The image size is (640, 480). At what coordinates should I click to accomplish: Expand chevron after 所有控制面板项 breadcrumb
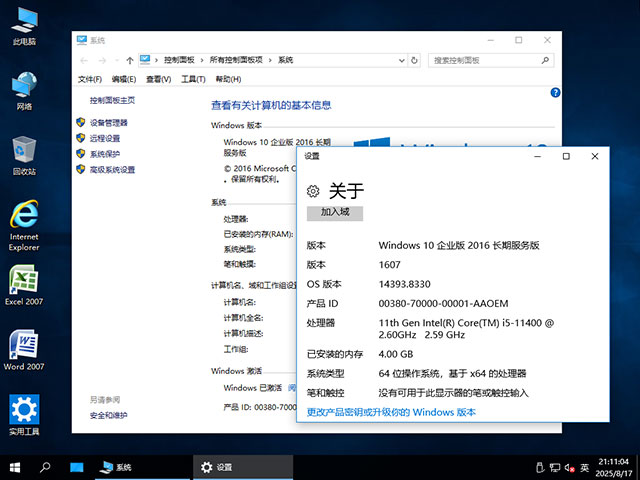point(270,60)
